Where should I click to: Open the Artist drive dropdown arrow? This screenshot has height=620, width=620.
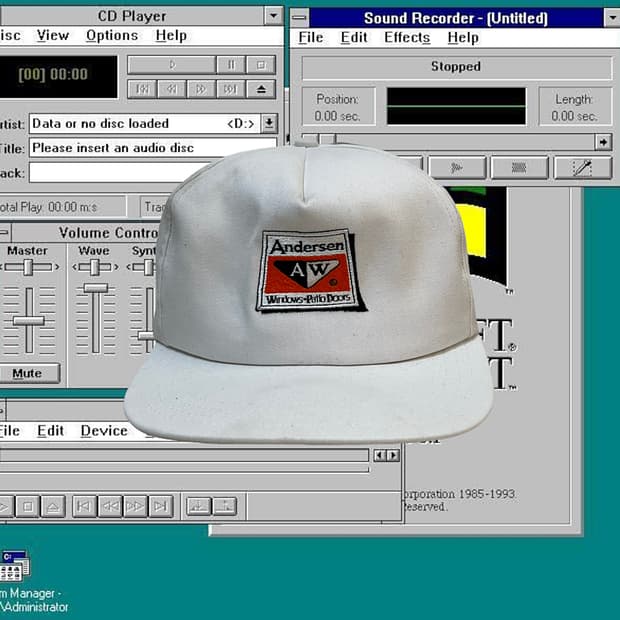269,123
